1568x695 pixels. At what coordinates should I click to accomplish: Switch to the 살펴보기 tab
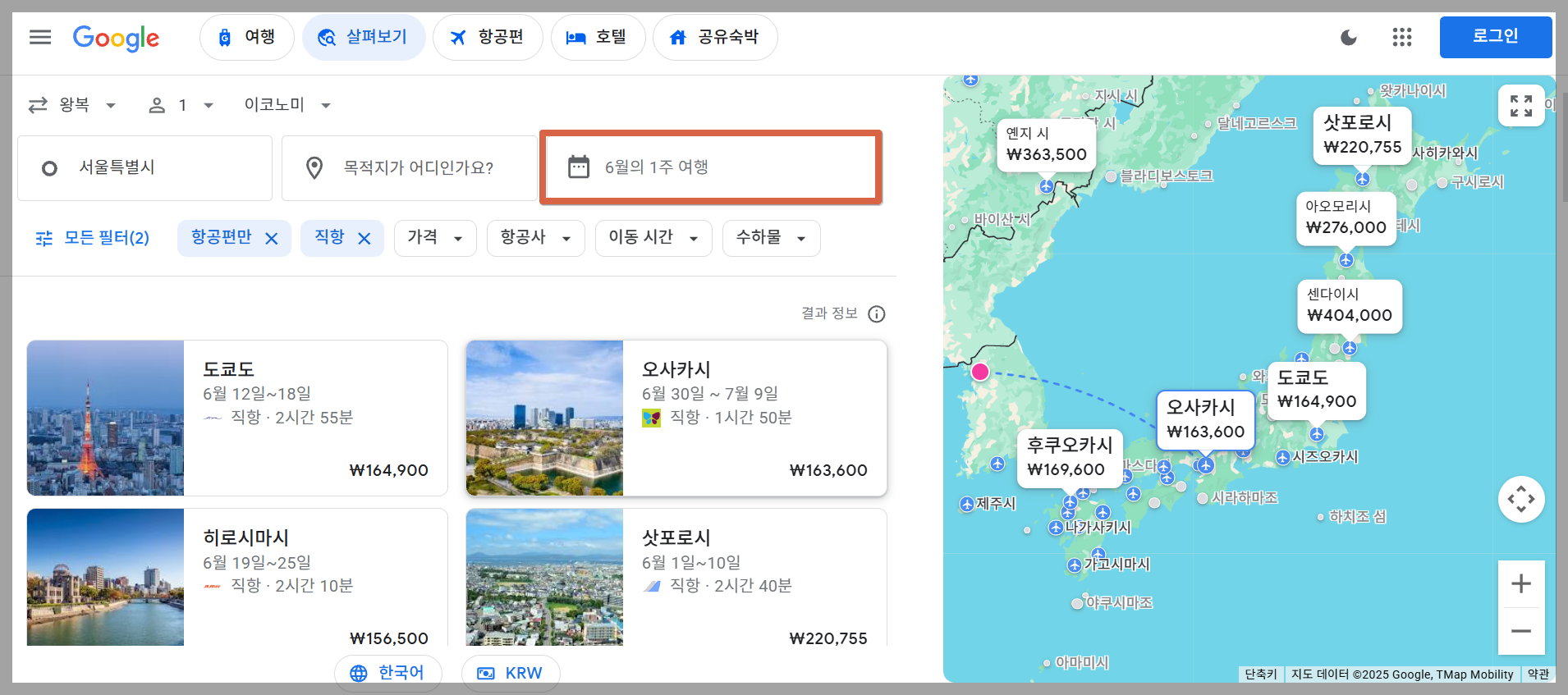[x=363, y=37]
